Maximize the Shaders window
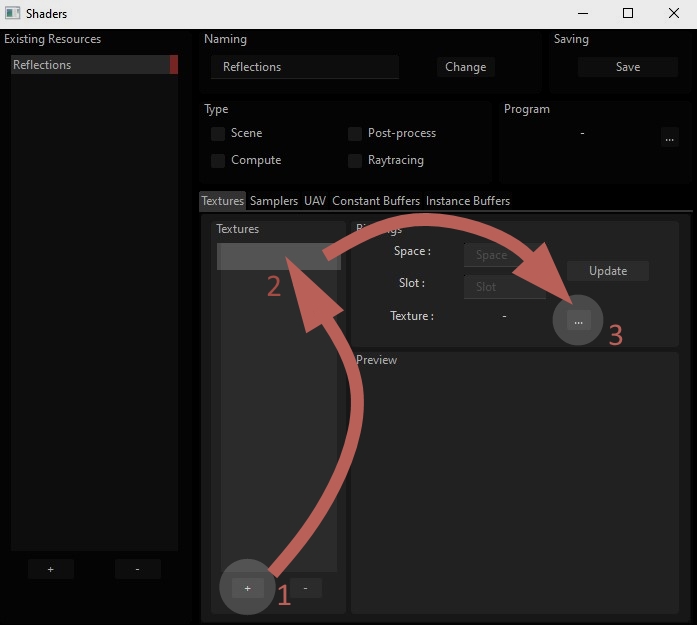697x625 pixels. pos(628,13)
